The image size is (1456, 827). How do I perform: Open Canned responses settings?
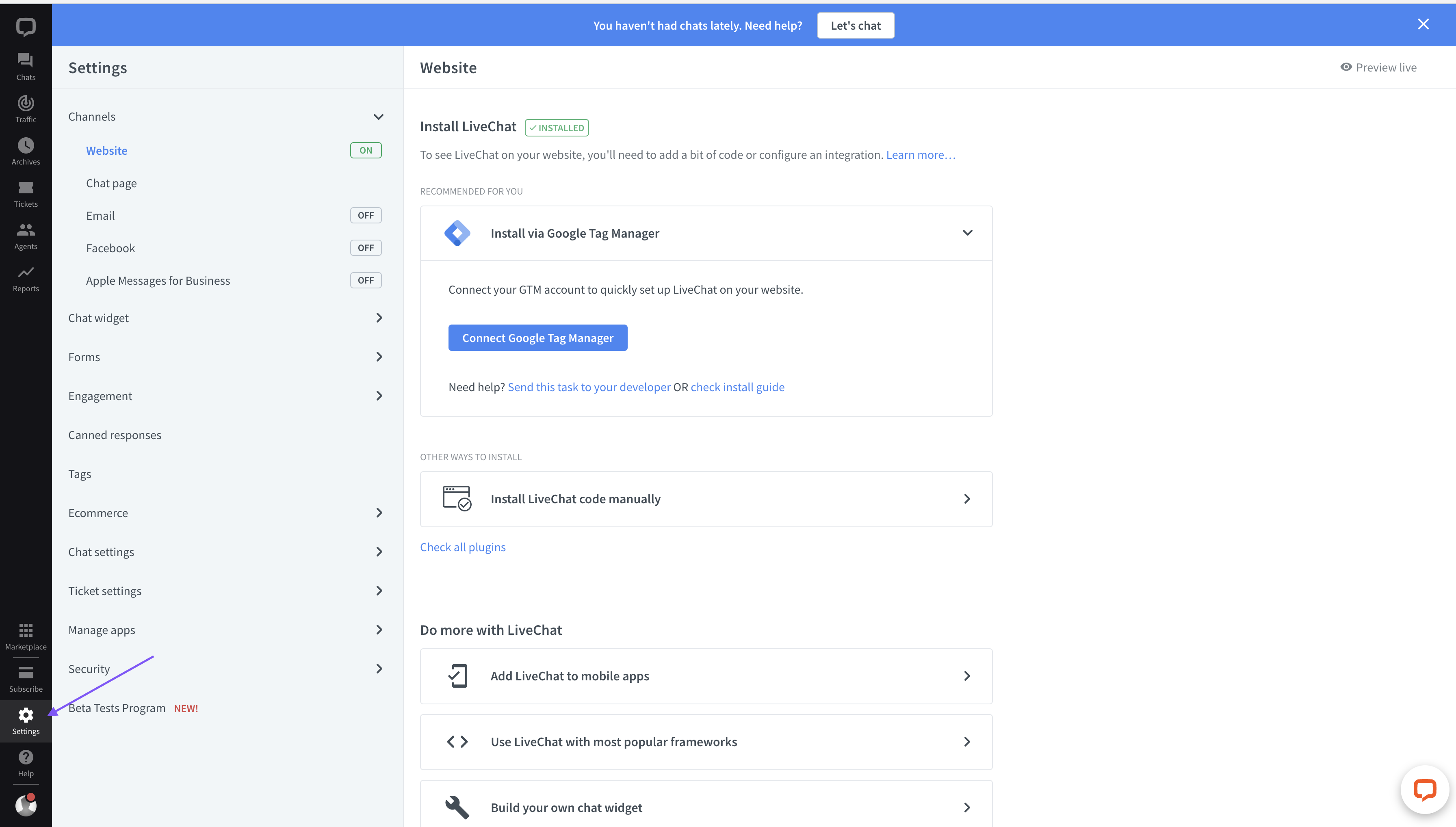pos(115,435)
